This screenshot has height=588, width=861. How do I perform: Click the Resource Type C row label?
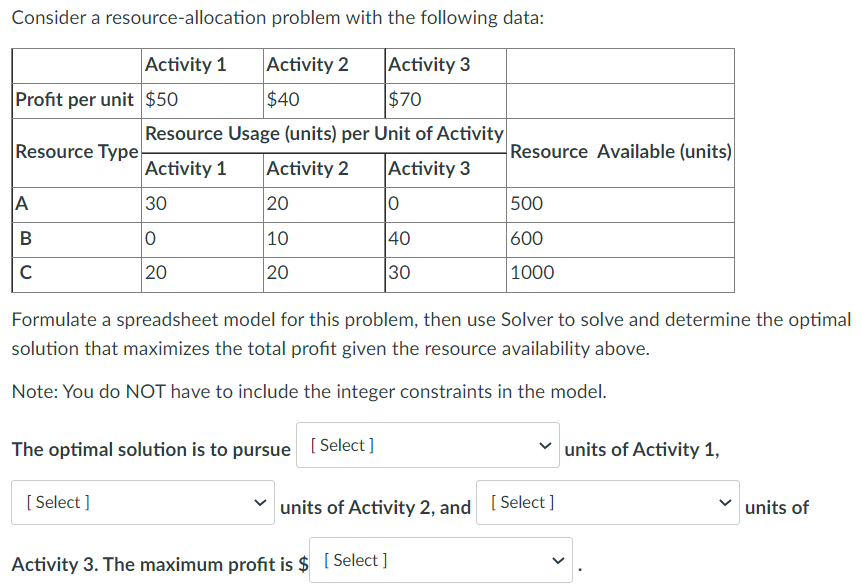click(24, 272)
